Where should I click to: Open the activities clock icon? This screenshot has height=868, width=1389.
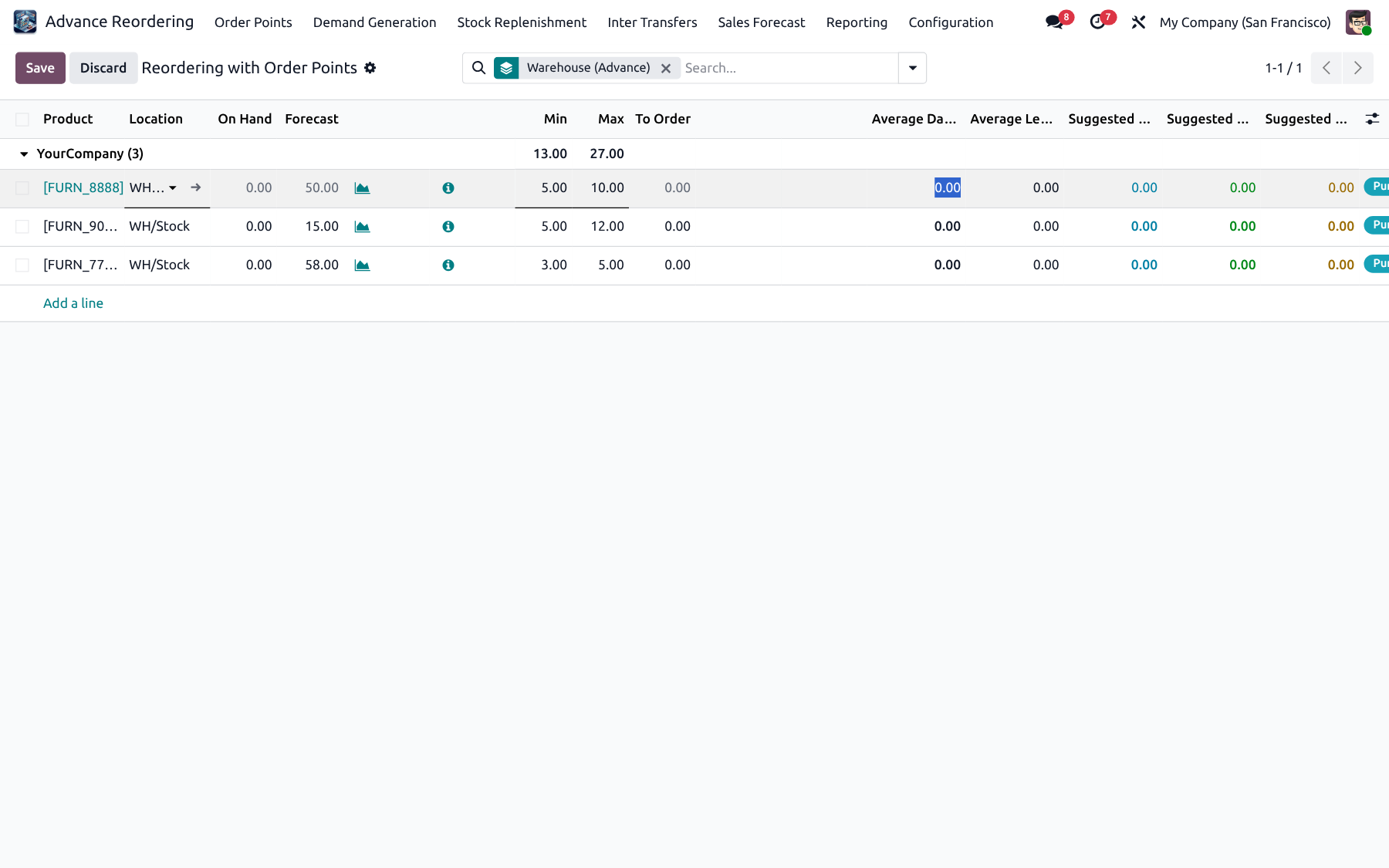pos(1097,22)
